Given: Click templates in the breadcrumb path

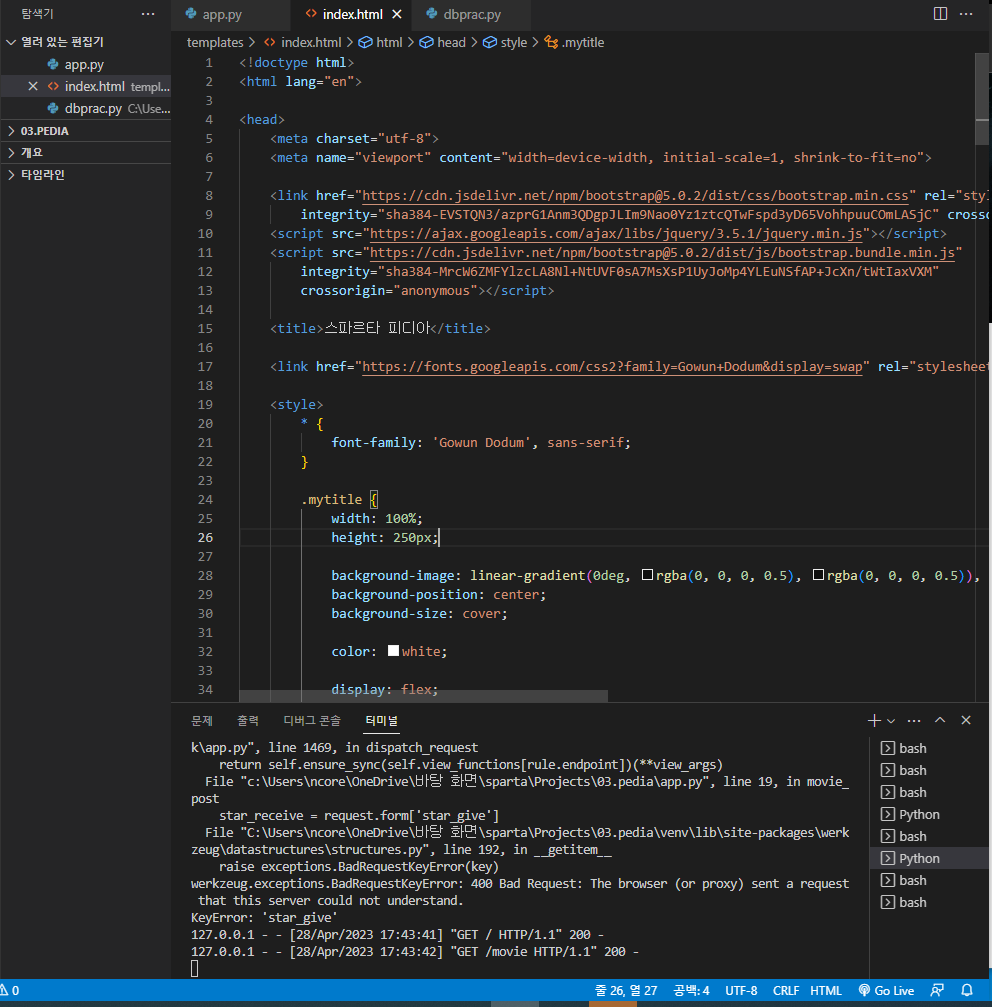Looking at the screenshot, I should click(215, 42).
